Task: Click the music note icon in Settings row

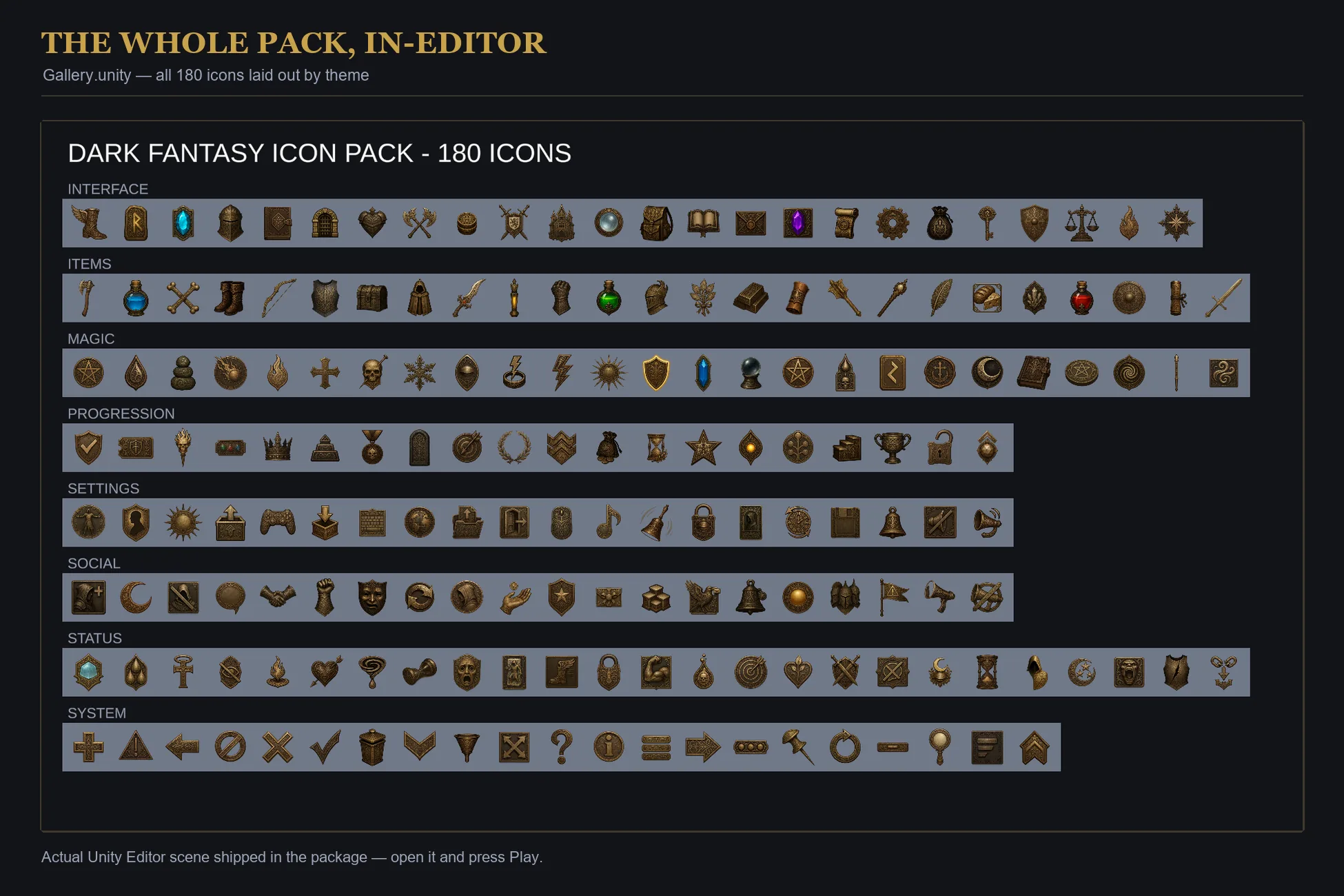Action: coord(609,522)
